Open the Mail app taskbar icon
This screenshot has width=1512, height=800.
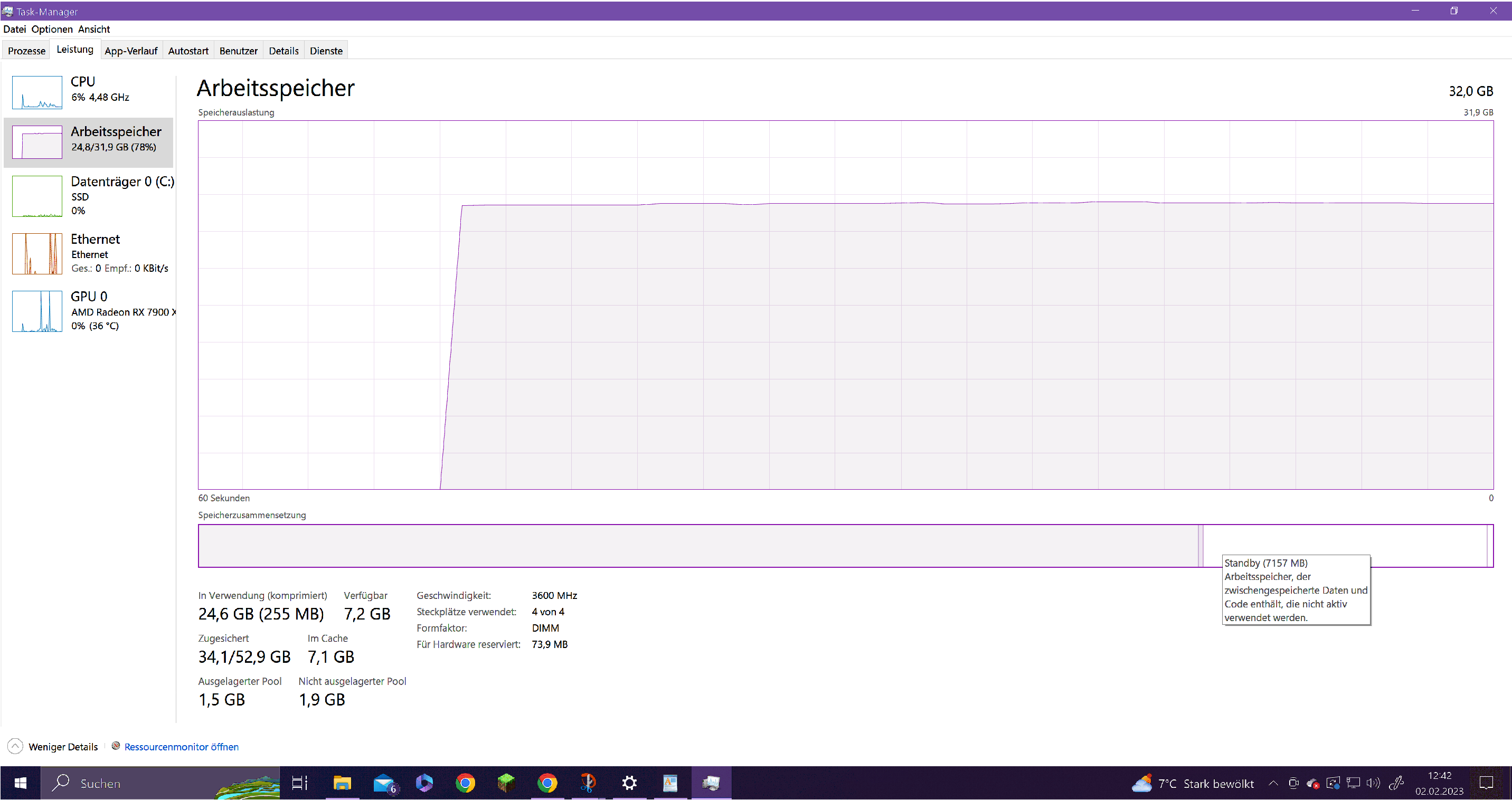(383, 783)
